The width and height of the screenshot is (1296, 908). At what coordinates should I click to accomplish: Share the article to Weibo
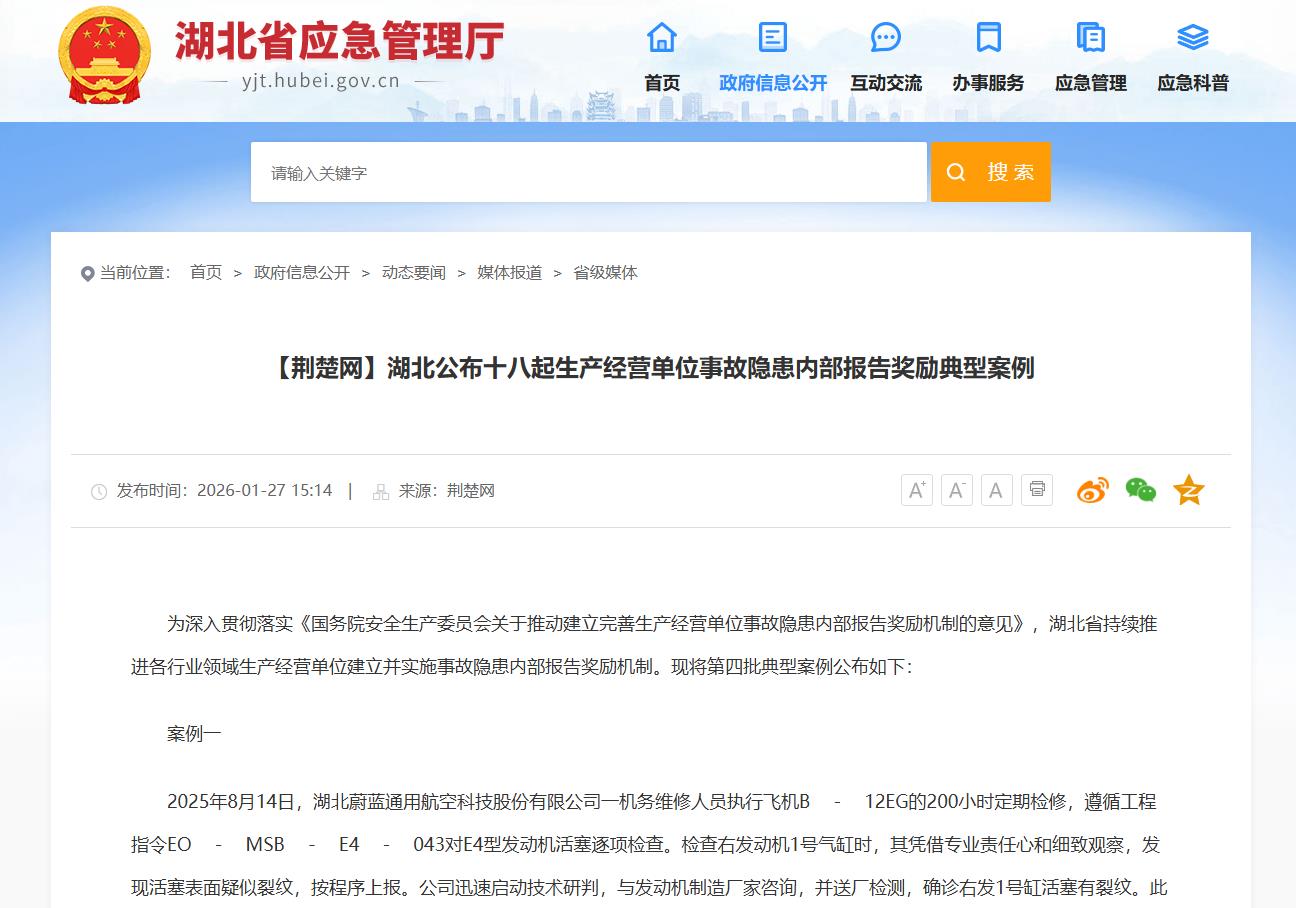pyautogui.click(x=1092, y=490)
